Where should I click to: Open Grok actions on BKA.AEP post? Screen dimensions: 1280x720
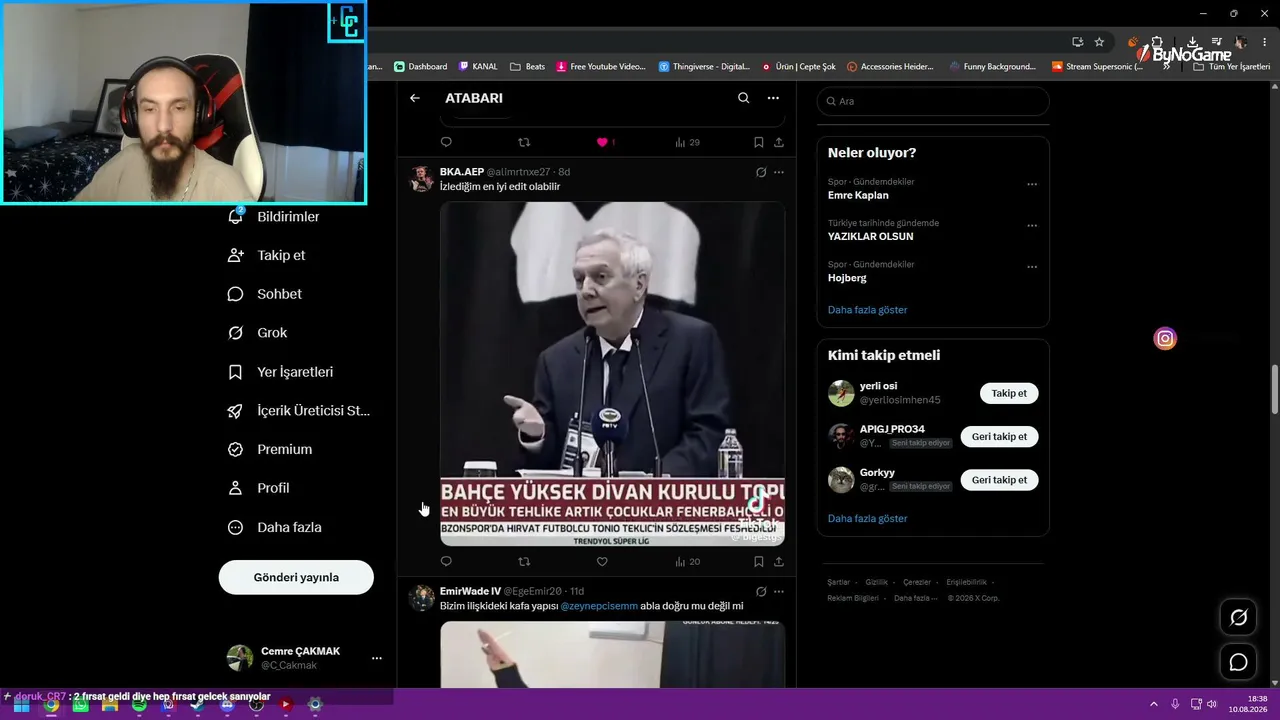click(761, 172)
